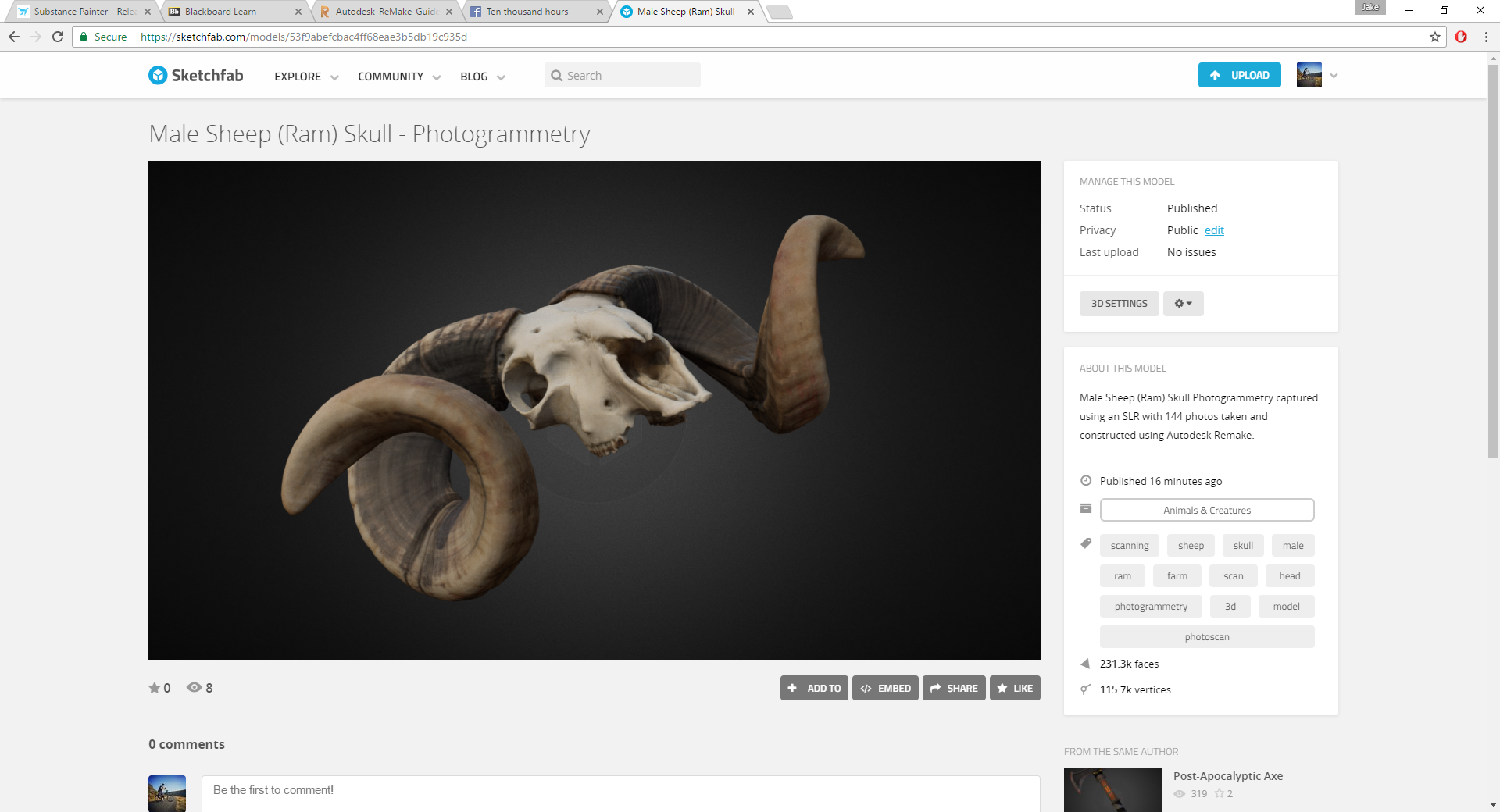Expand the Explore menu
This screenshot has height=812, width=1500.
(x=306, y=77)
